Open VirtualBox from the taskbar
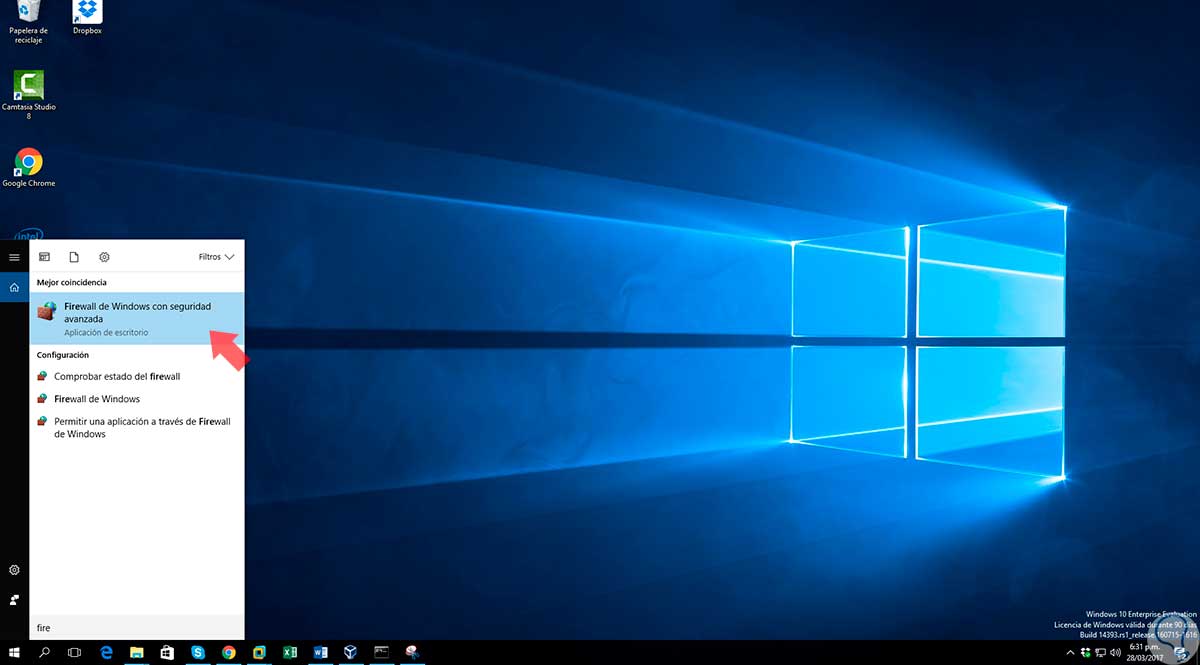The image size is (1200, 665). coord(350,652)
